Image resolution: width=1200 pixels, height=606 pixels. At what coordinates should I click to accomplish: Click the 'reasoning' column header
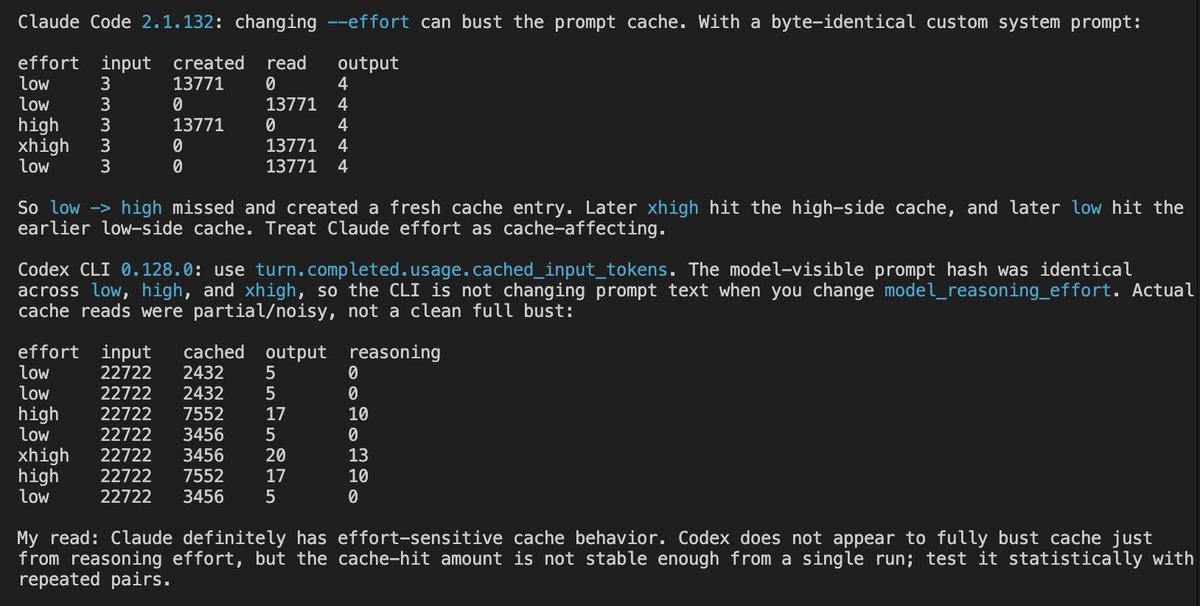(394, 352)
